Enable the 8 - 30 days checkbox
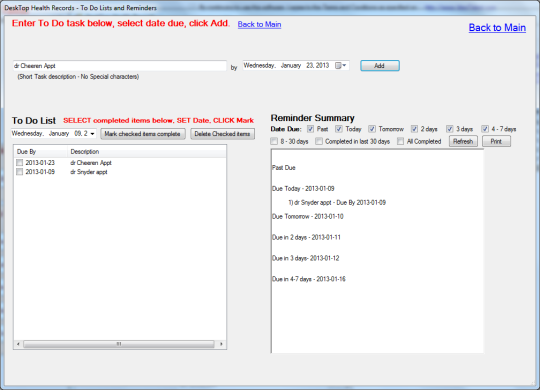The width and height of the screenshot is (540, 390). click(274, 141)
